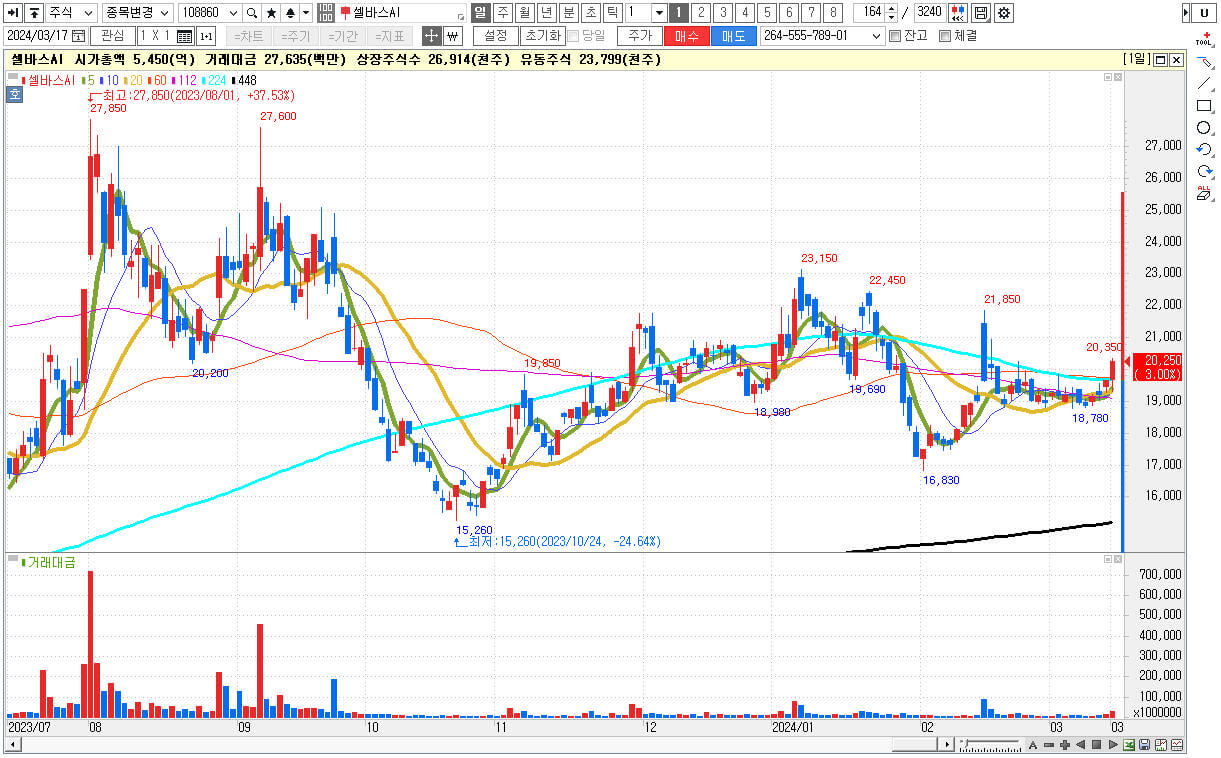Click the bottom playback stop square

(1097, 745)
